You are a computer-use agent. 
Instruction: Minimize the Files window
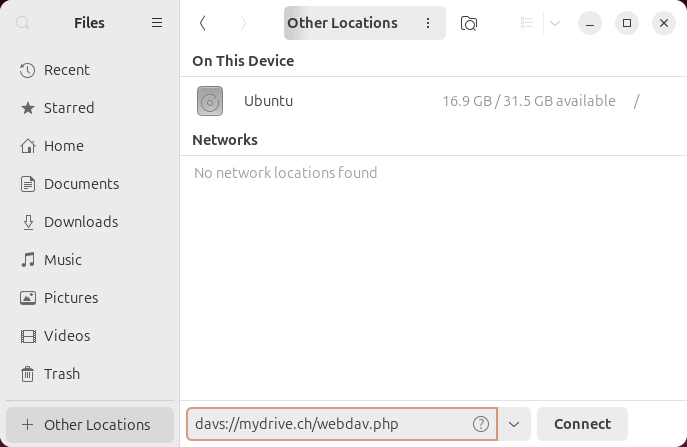(x=590, y=23)
